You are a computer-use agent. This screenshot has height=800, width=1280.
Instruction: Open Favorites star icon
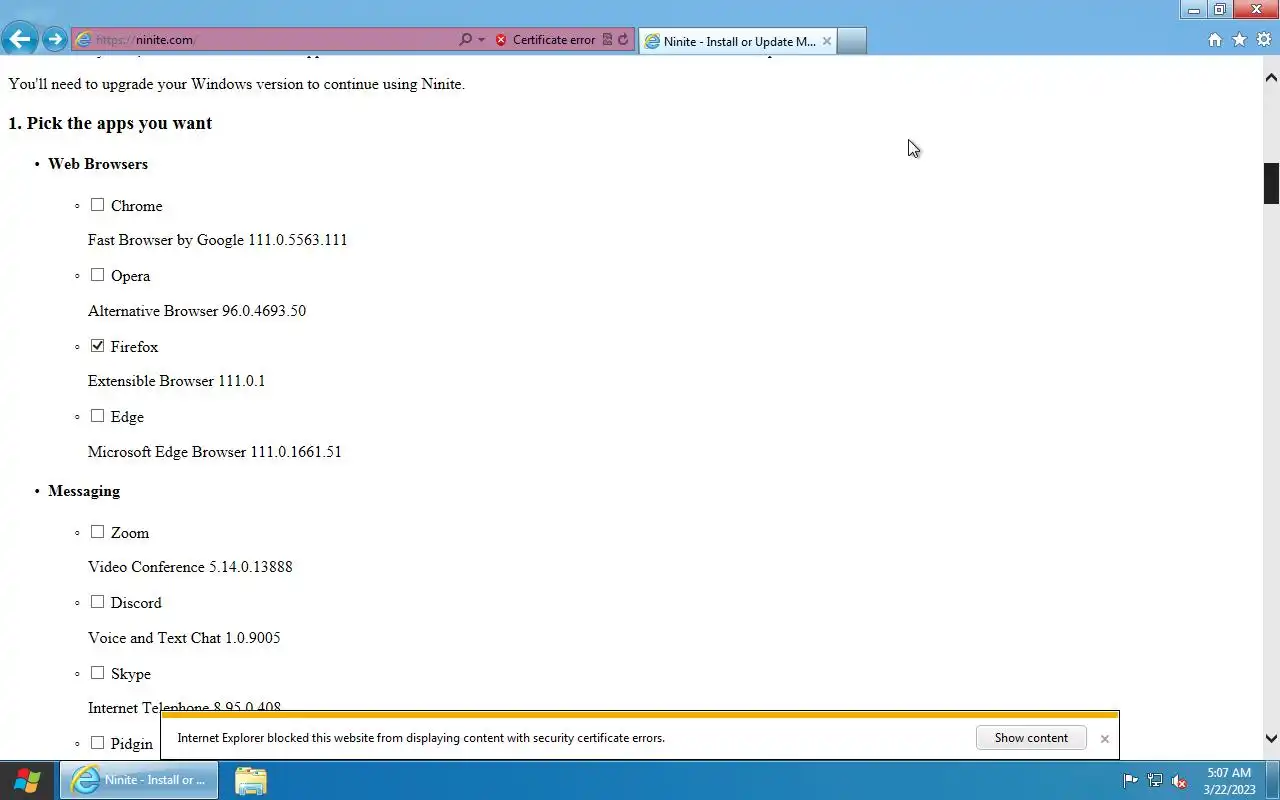tap(1239, 40)
